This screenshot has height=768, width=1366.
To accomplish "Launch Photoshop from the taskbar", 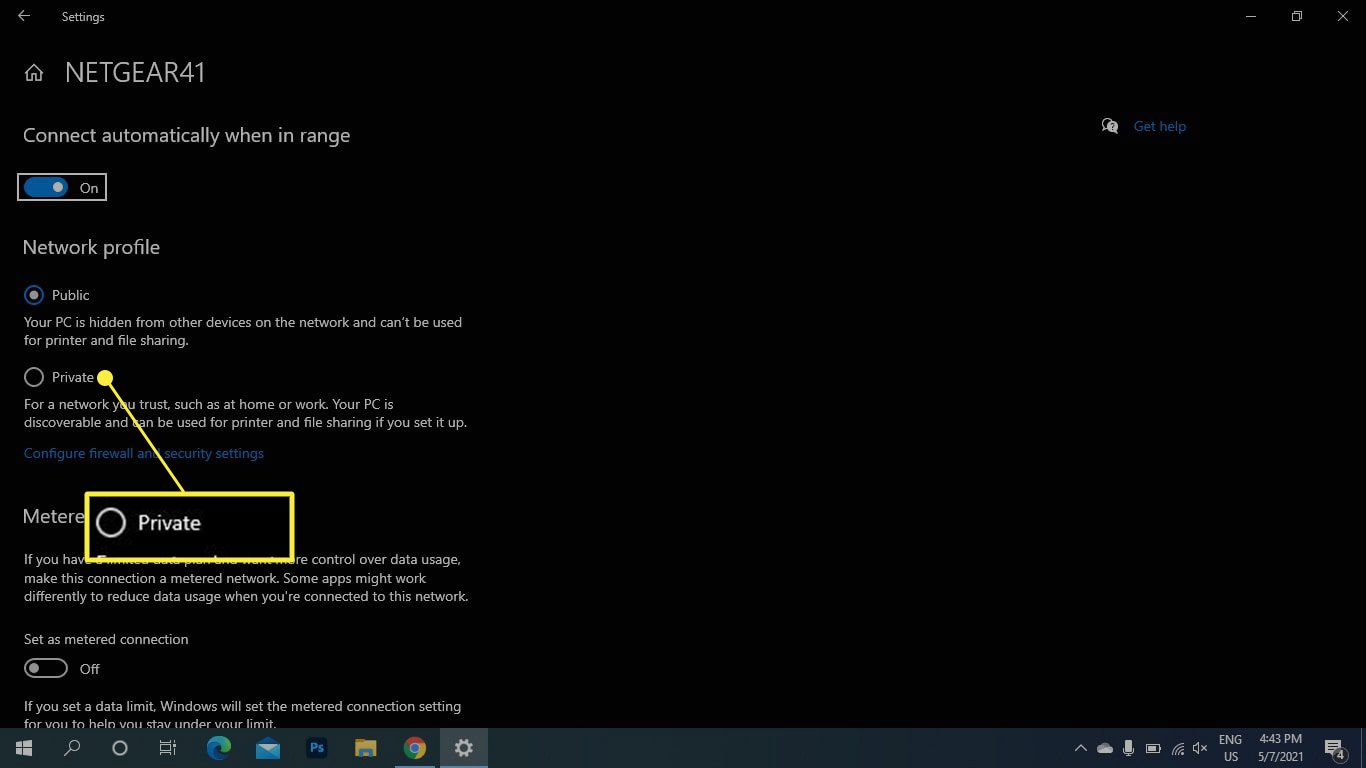I will 316,748.
